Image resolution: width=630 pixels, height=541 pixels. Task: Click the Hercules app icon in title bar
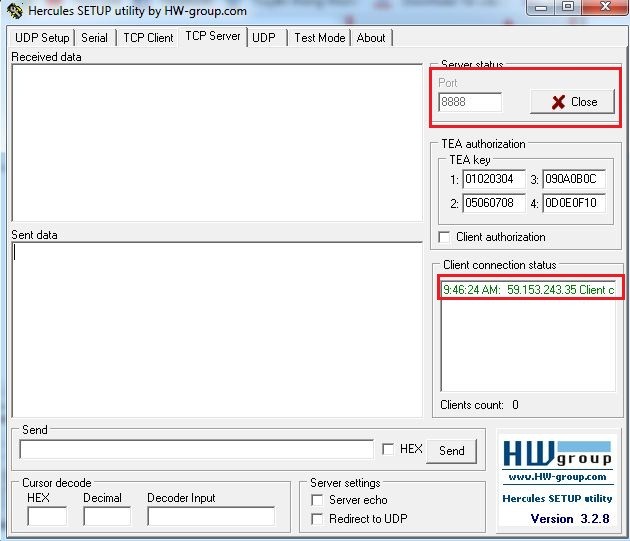click(15, 11)
